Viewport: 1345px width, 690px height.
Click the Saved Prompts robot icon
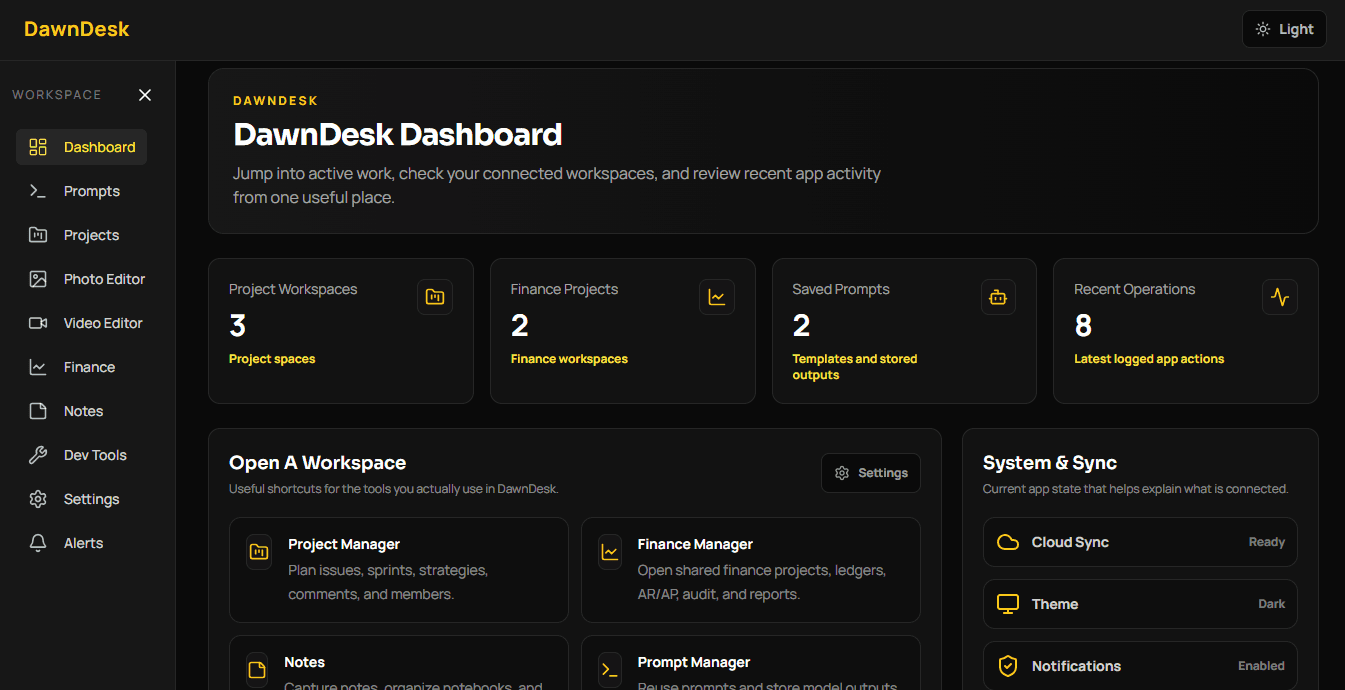998,297
